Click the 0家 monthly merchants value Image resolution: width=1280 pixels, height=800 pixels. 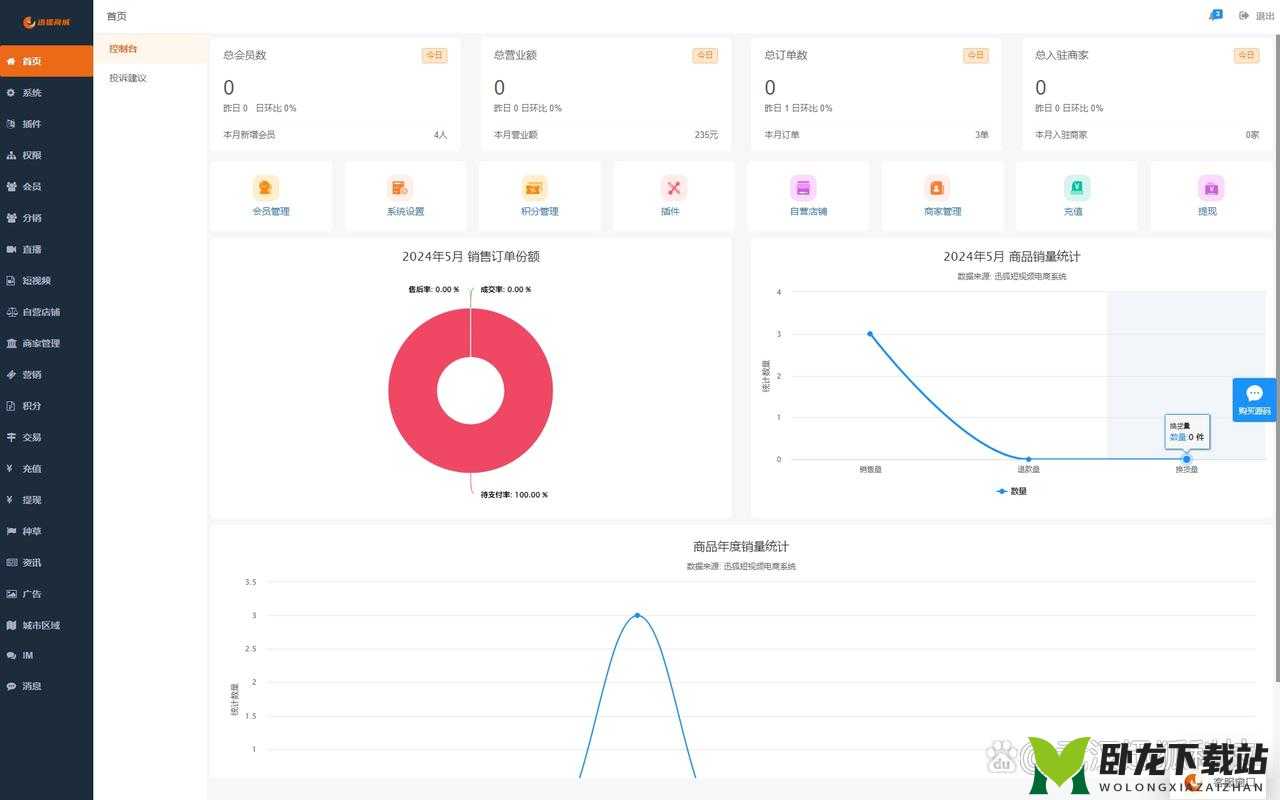[x=1252, y=134]
